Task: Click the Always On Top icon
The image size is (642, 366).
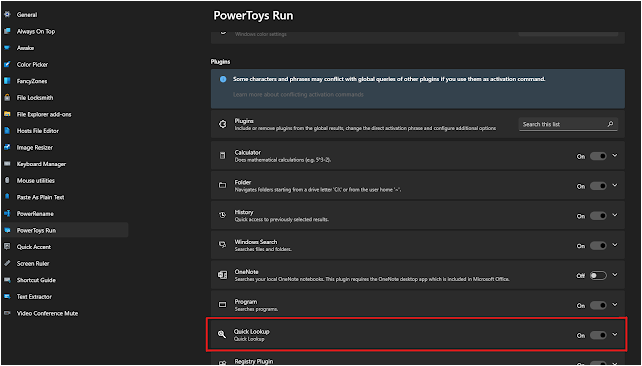Action: point(7,32)
